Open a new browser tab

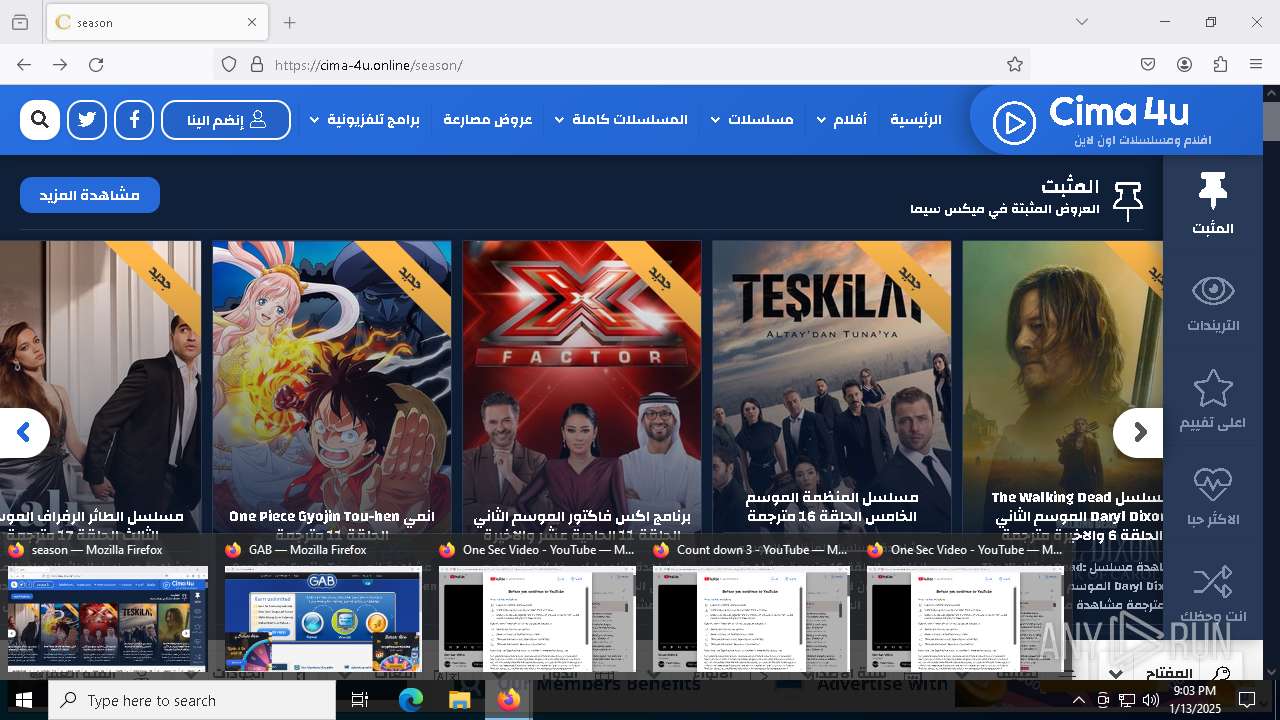tap(289, 22)
